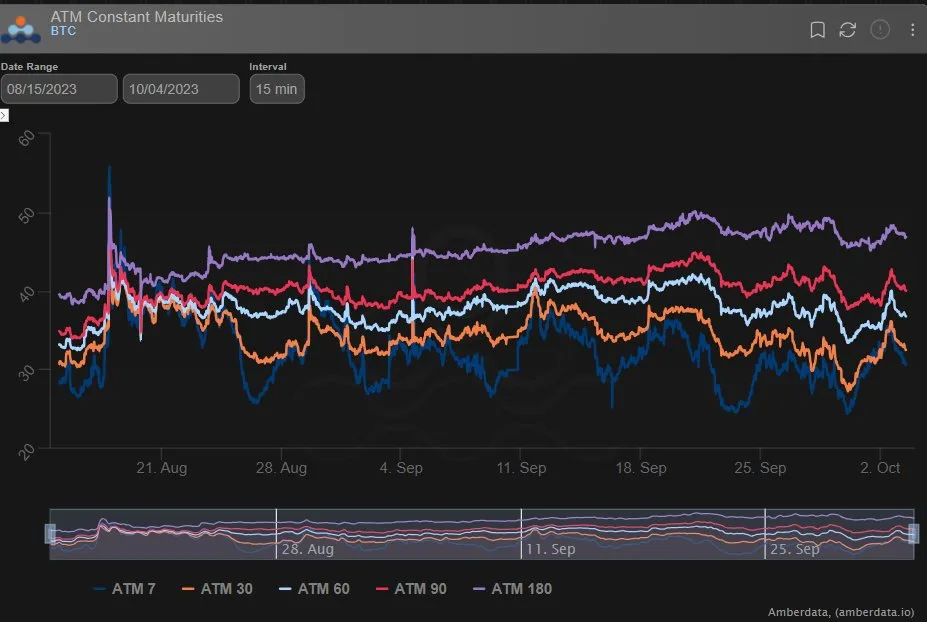Open the info alert circle icon
This screenshot has height=622, width=927.
(880, 30)
